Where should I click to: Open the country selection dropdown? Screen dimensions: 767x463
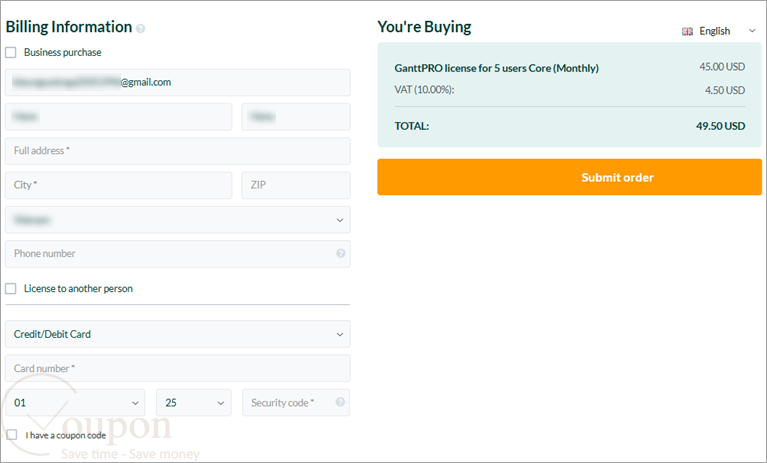(178, 220)
